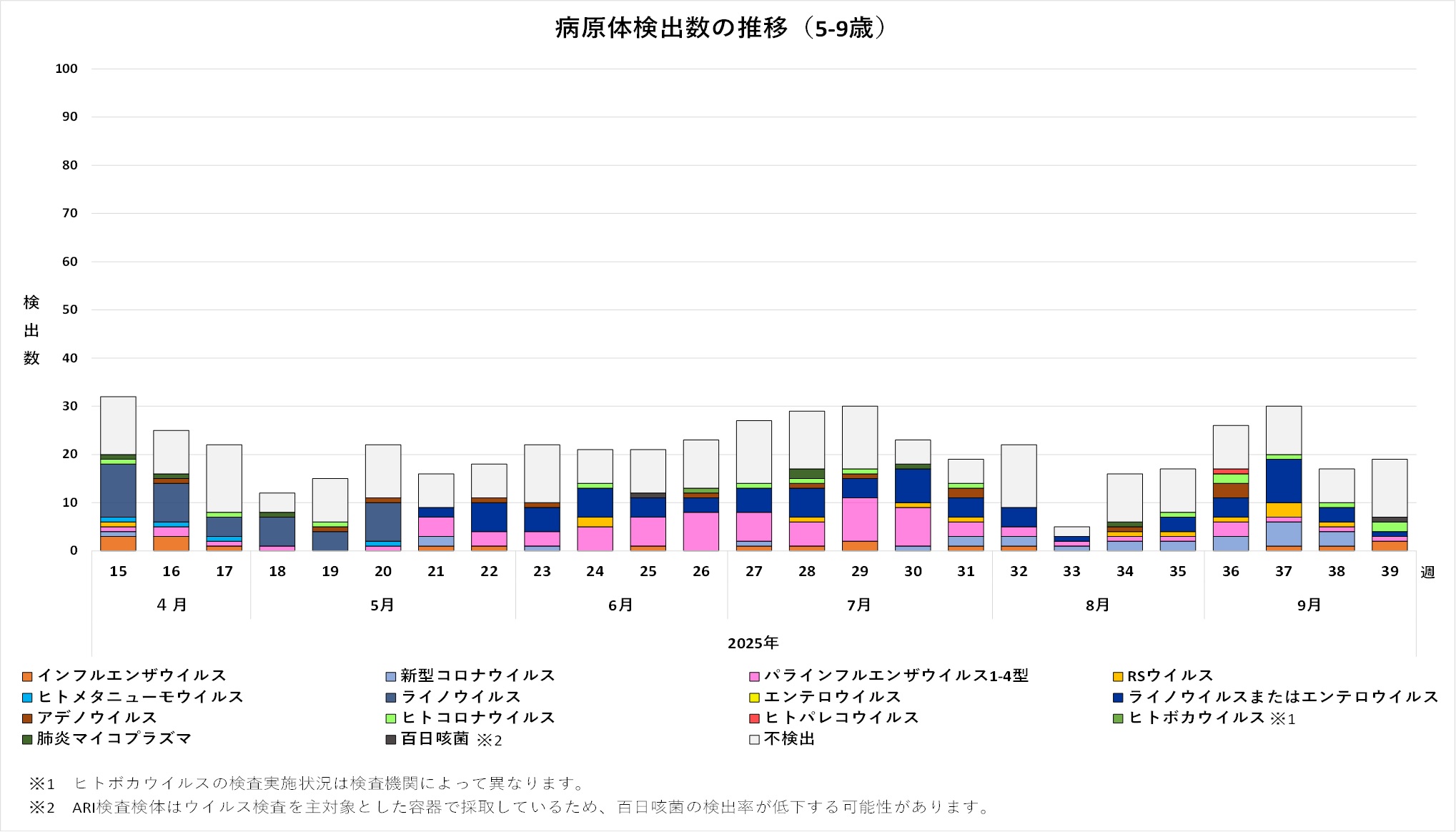
Task: Click the week 29 bar's pink segment
Action: [x=860, y=519]
